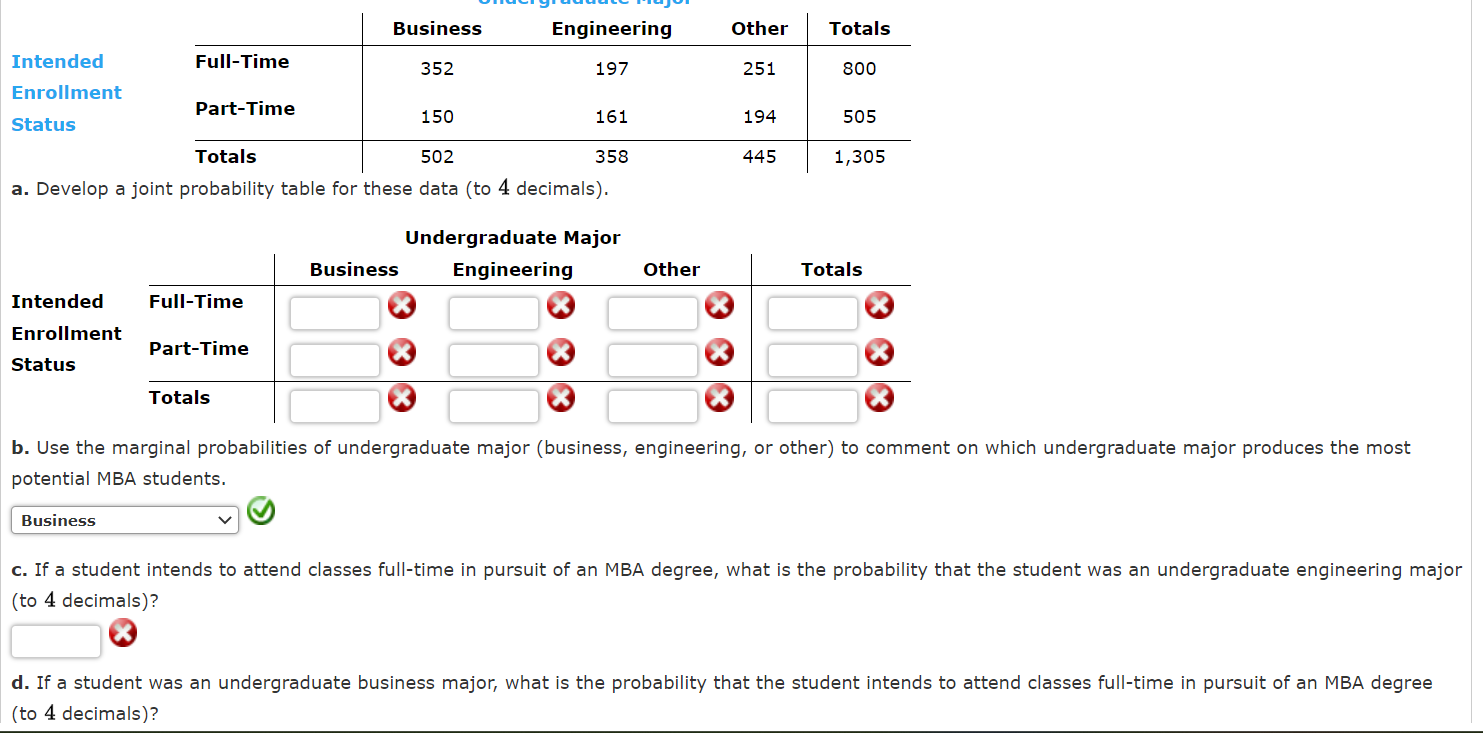Image resolution: width=1483 pixels, height=733 pixels.
Task: Click the red error icon beside Part-Time Engineering cell
Action: [561, 352]
